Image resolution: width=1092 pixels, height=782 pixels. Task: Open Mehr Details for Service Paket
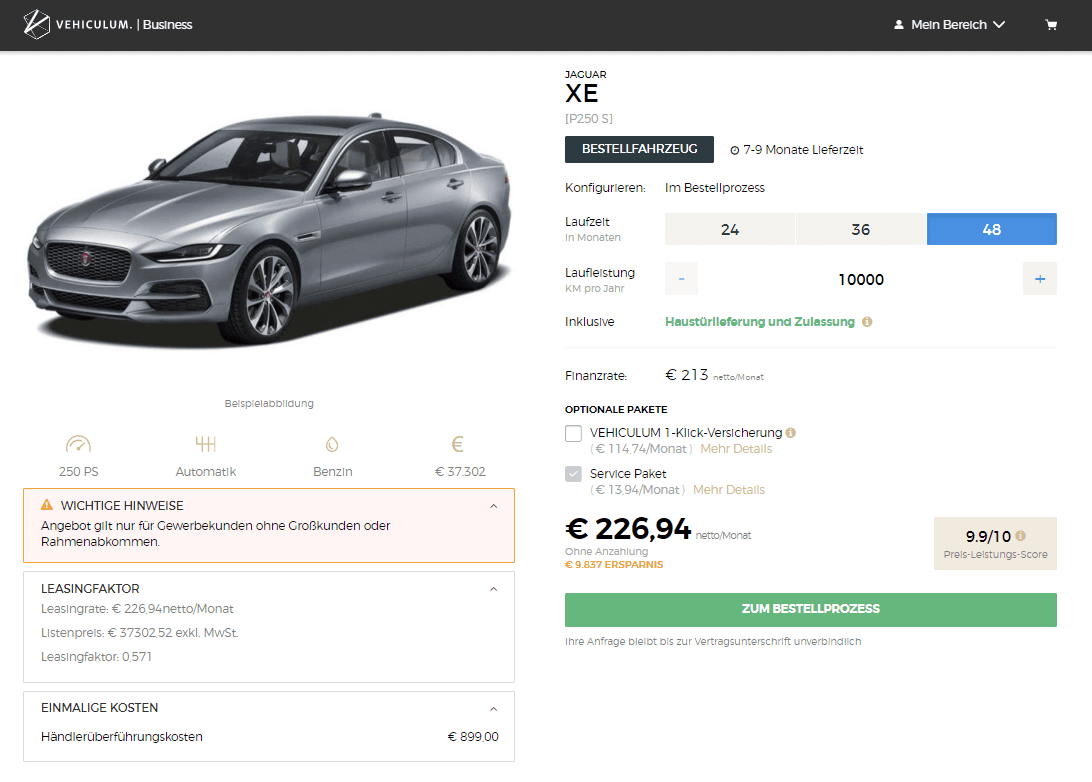click(728, 490)
